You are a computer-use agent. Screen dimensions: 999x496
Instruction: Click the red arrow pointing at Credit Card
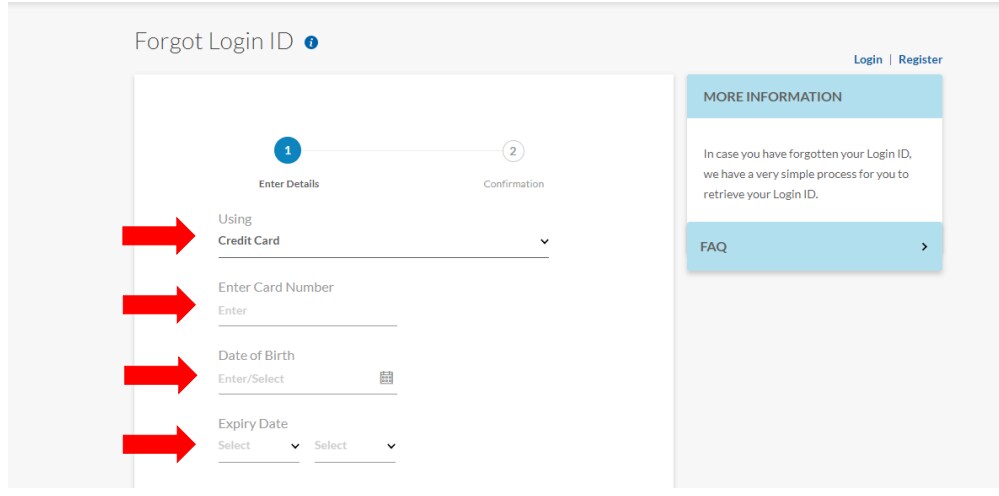coord(159,236)
